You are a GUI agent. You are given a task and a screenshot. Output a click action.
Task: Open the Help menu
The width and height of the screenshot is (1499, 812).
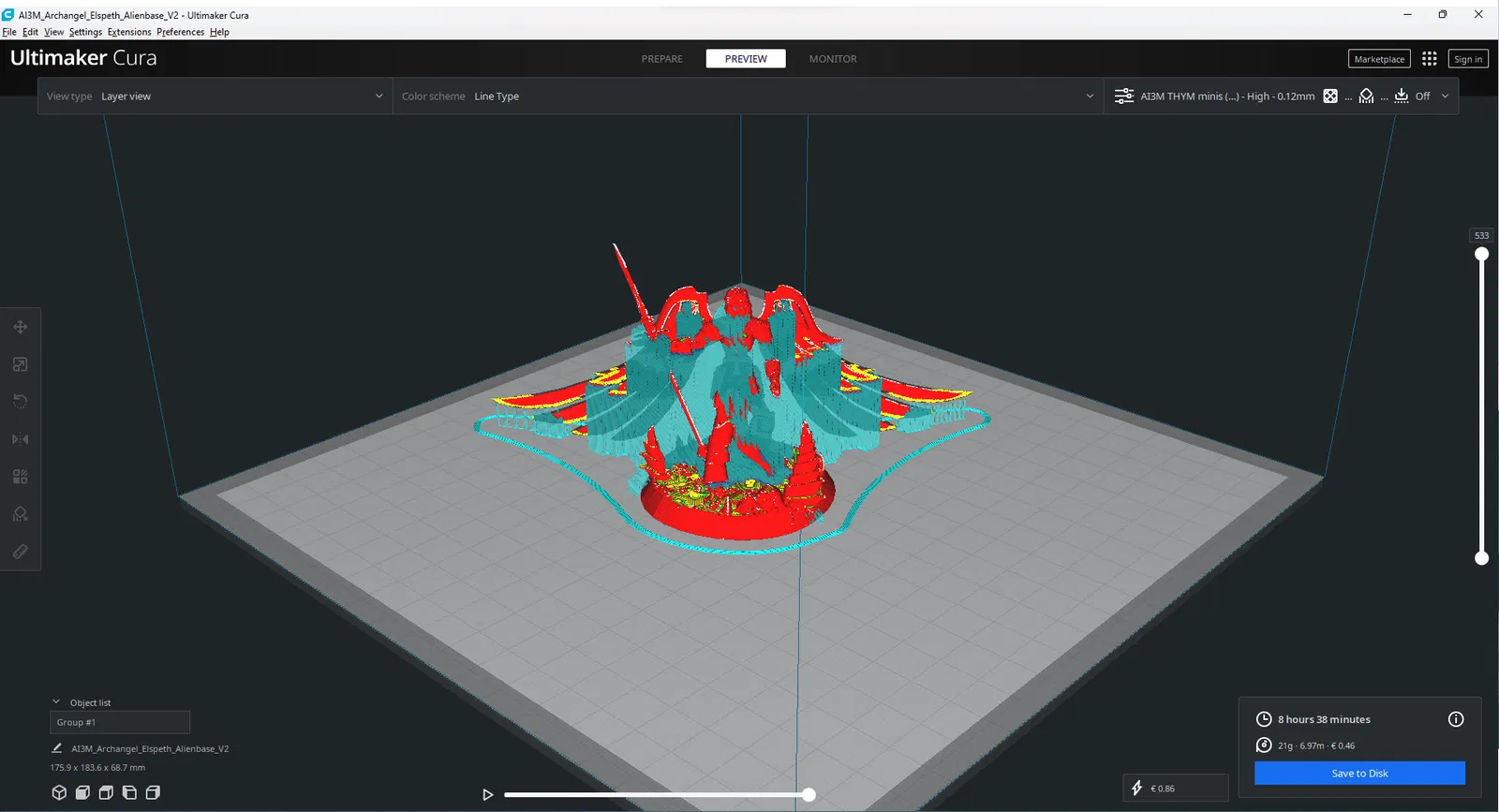tap(219, 32)
